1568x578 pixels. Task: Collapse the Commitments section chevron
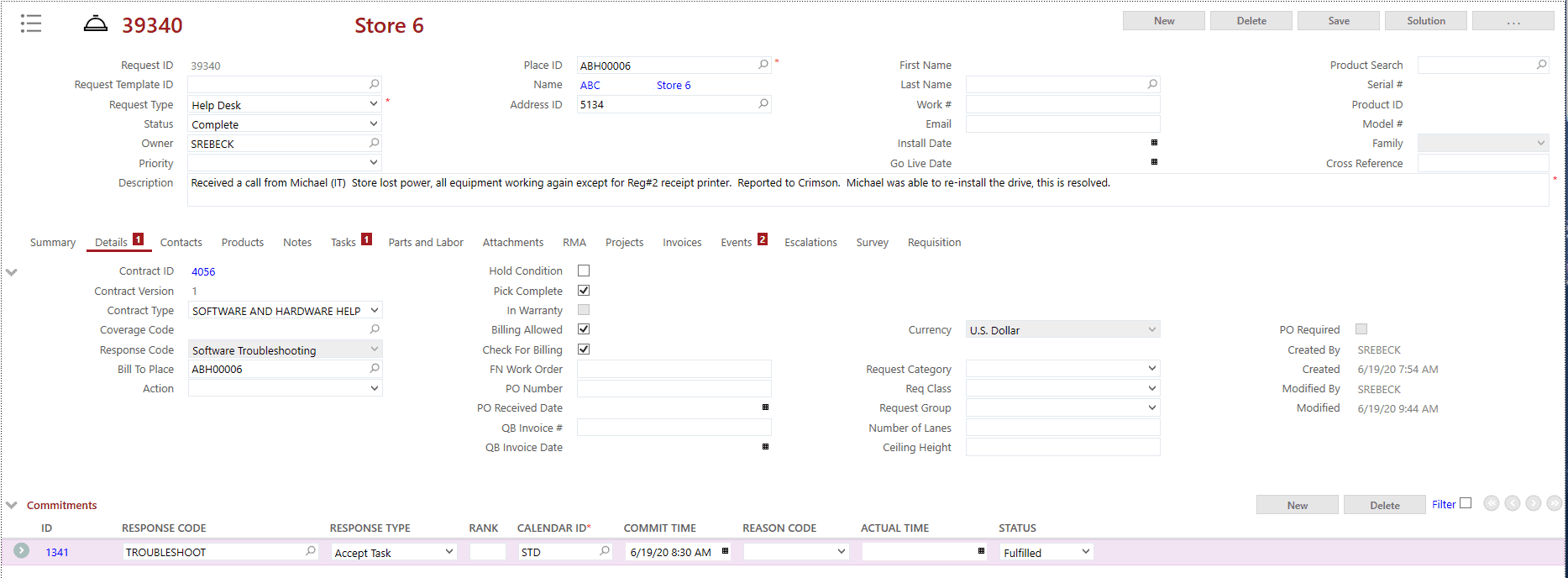click(12, 505)
